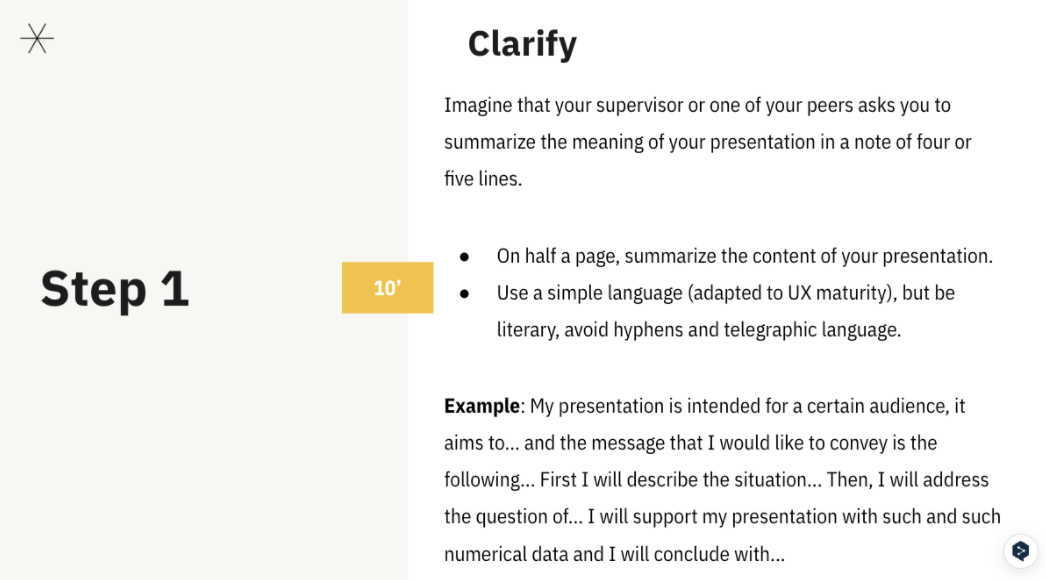Click the hexagon badge icon in corner
This screenshot has height=580, width=1046.
[1020, 550]
